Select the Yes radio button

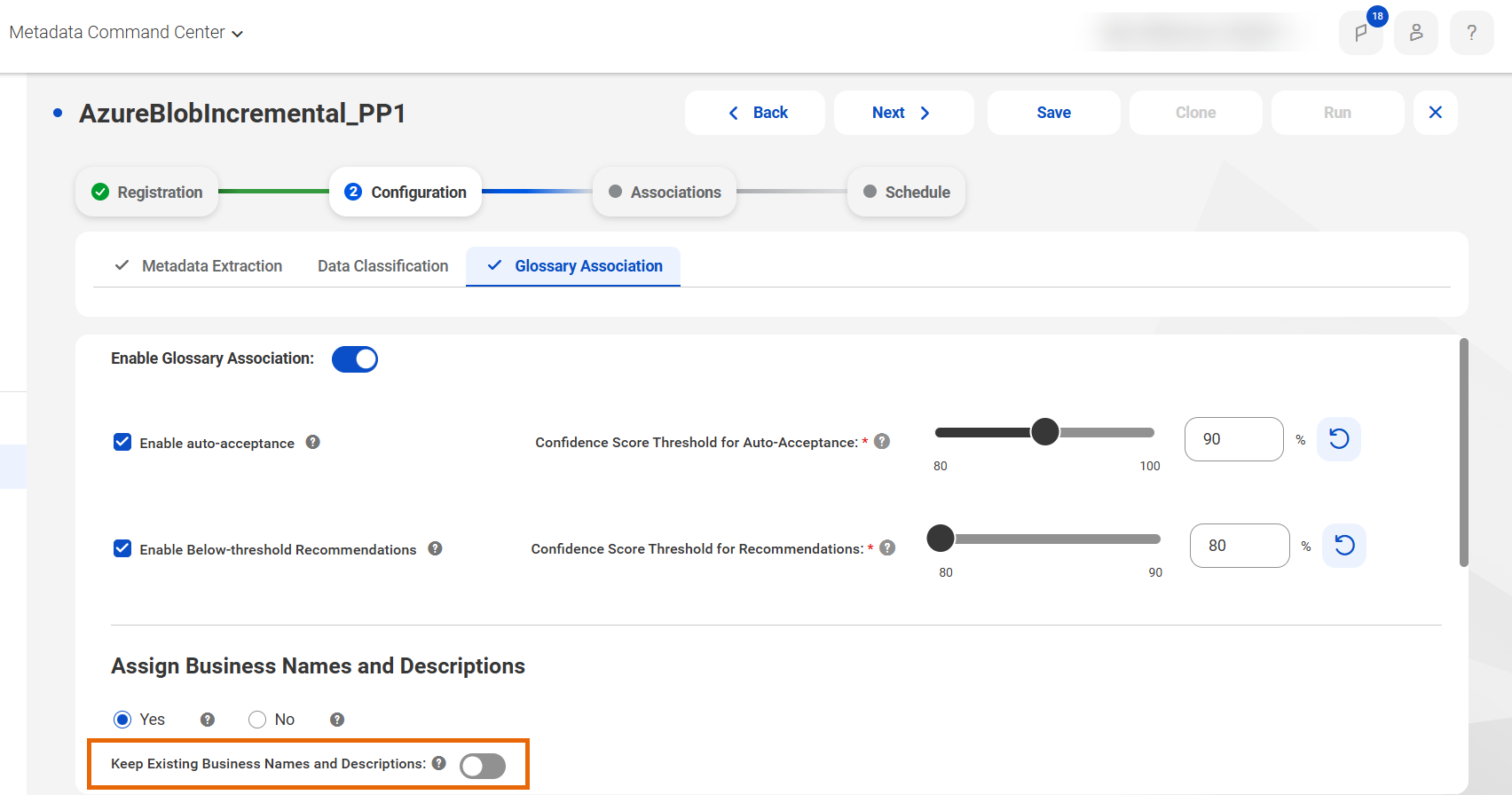[x=122, y=720]
